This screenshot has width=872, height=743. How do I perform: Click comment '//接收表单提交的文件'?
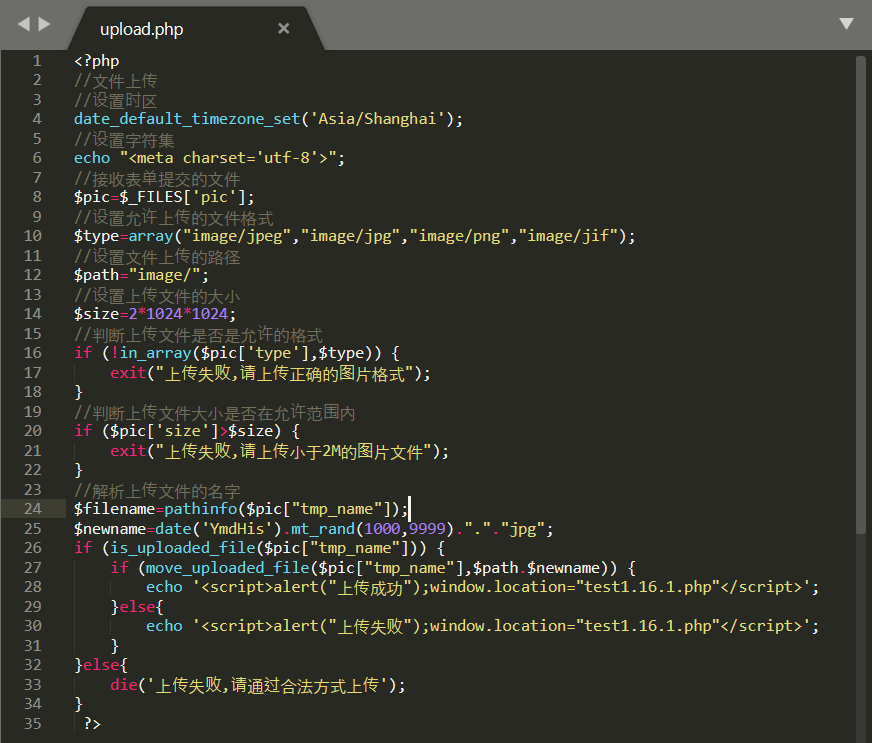click(157, 178)
